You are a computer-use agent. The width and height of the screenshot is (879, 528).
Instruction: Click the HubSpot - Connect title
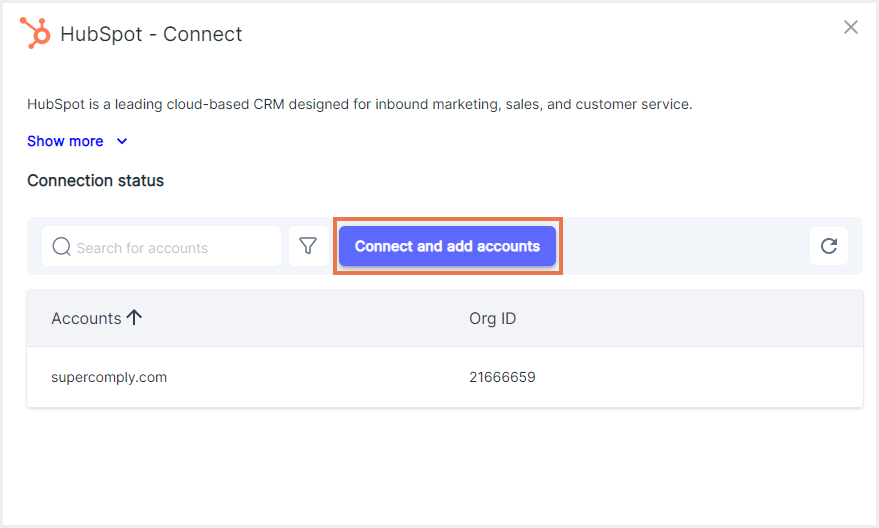151,34
